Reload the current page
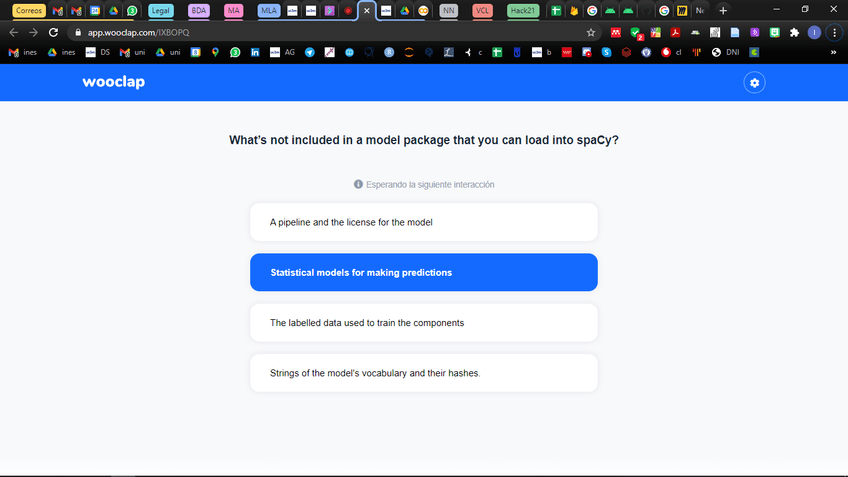The image size is (848, 477). (x=53, y=32)
